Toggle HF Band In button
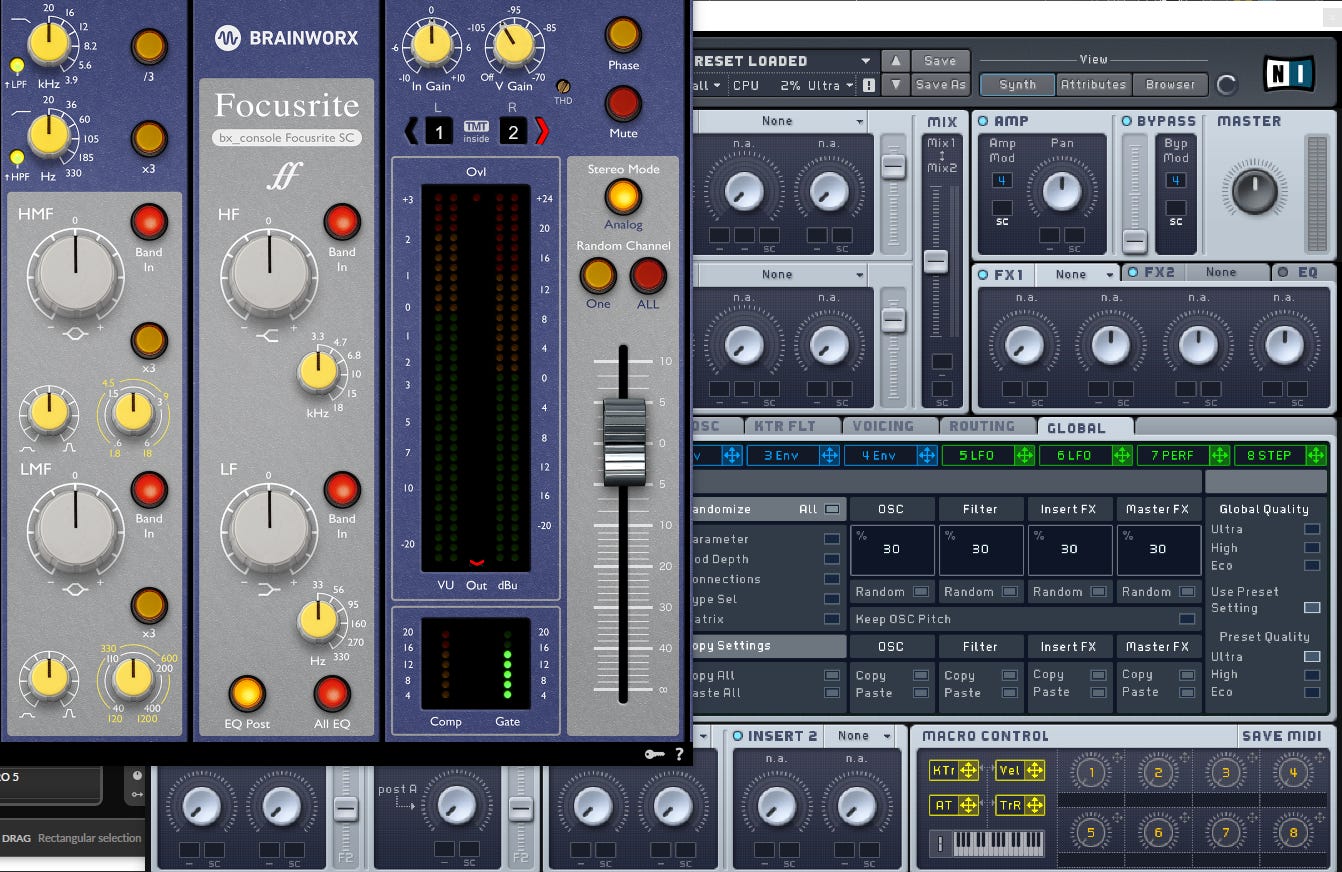The width and height of the screenshot is (1342, 872). 342,222
